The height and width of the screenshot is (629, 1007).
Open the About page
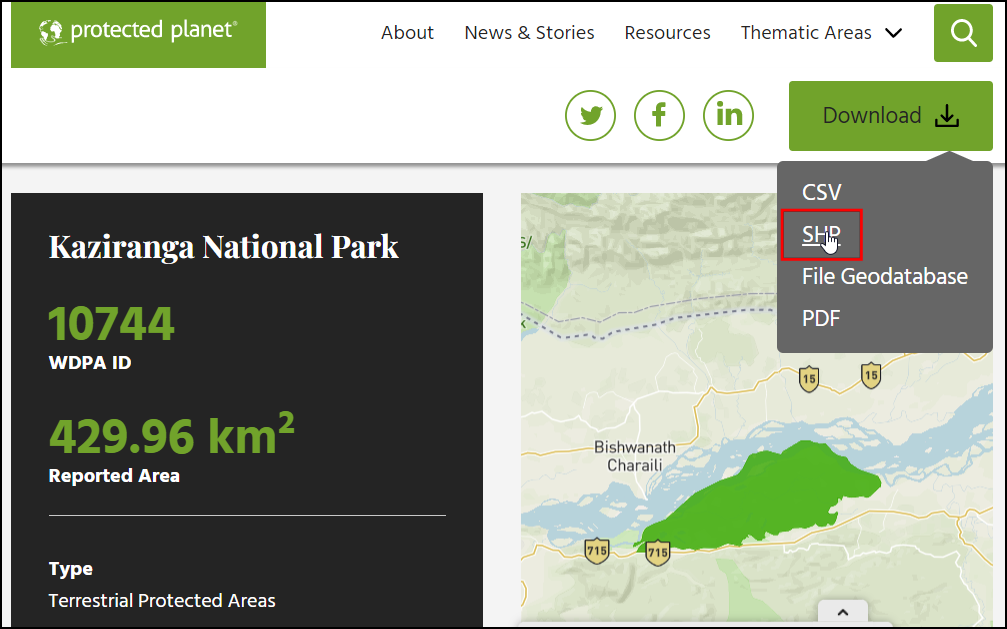tap(407, 33)
